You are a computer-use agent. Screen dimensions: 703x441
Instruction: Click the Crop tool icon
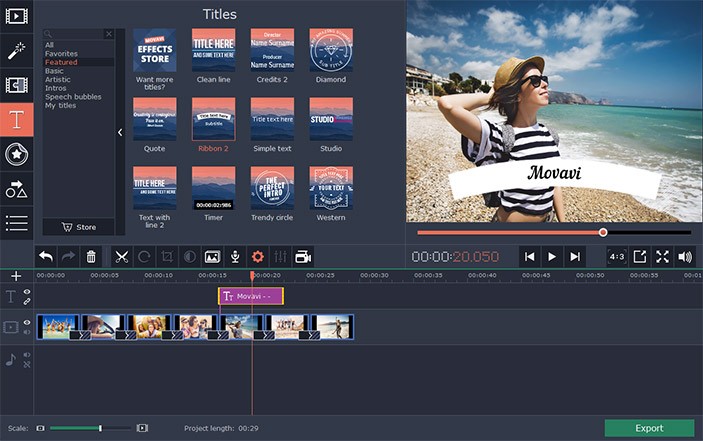pyautogui.click(x=167, y=257)
